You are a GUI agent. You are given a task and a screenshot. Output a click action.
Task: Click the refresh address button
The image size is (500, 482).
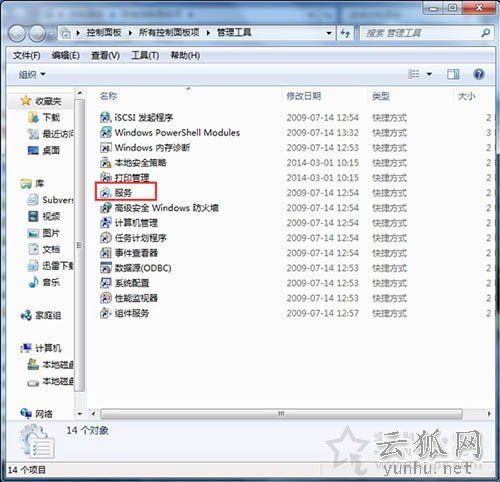click(345, 33)
